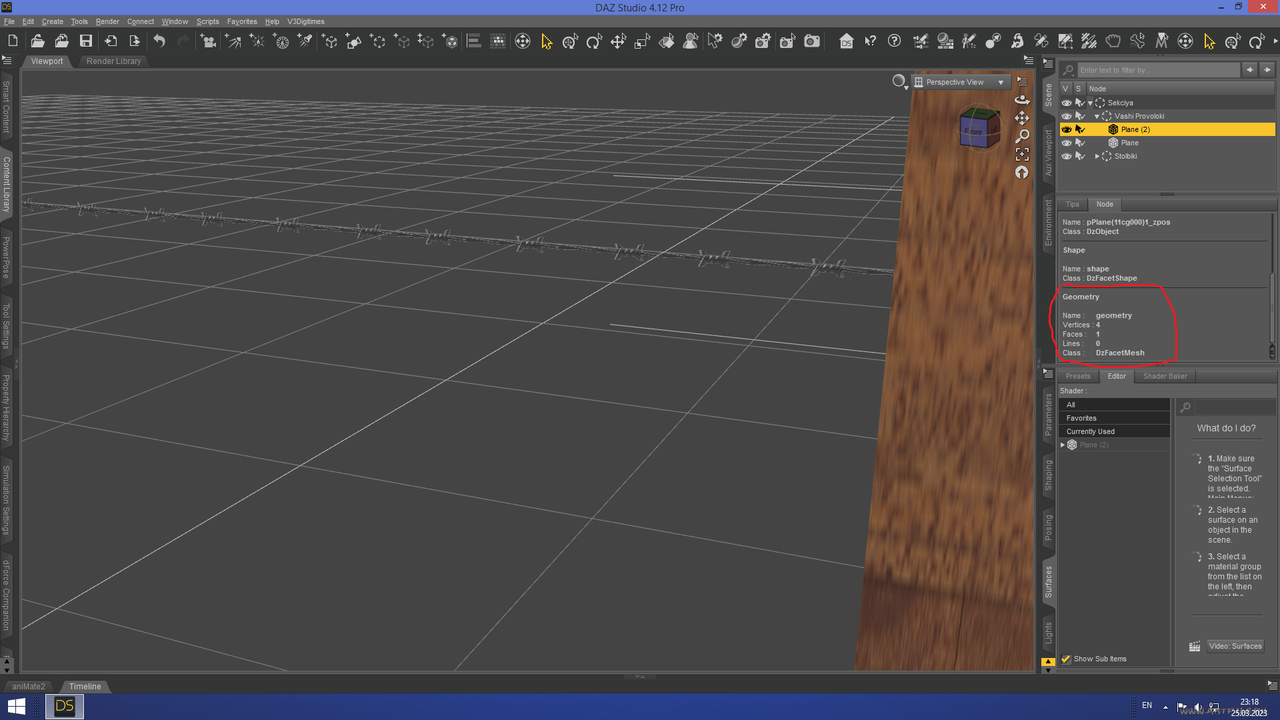Click the New scene file icon

[13, 41]
